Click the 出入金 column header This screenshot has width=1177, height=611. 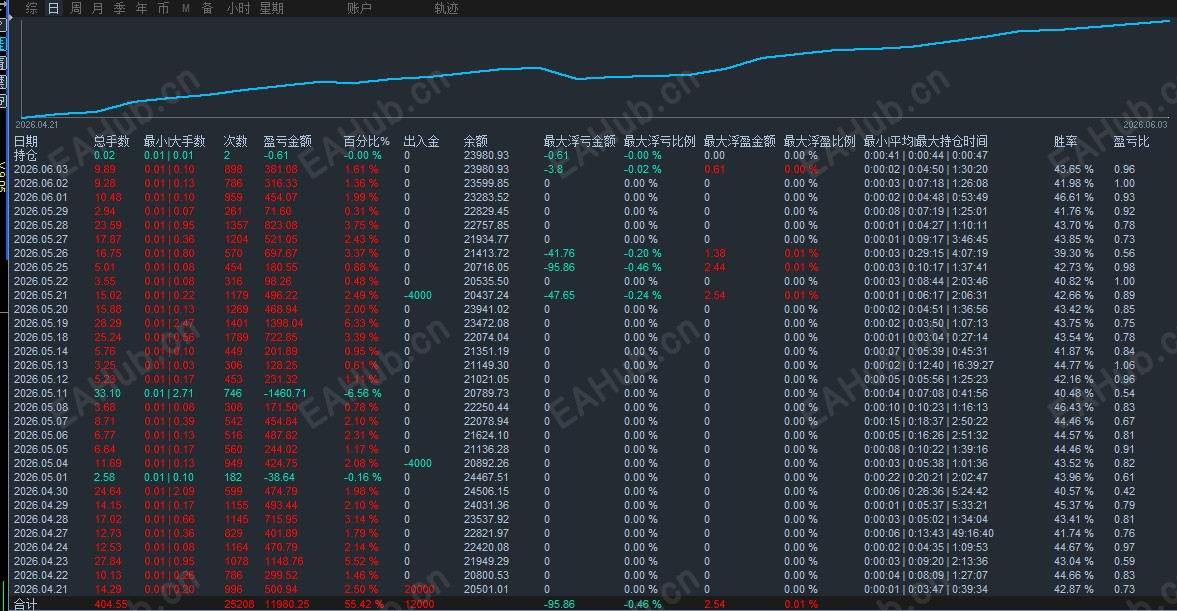421,141
